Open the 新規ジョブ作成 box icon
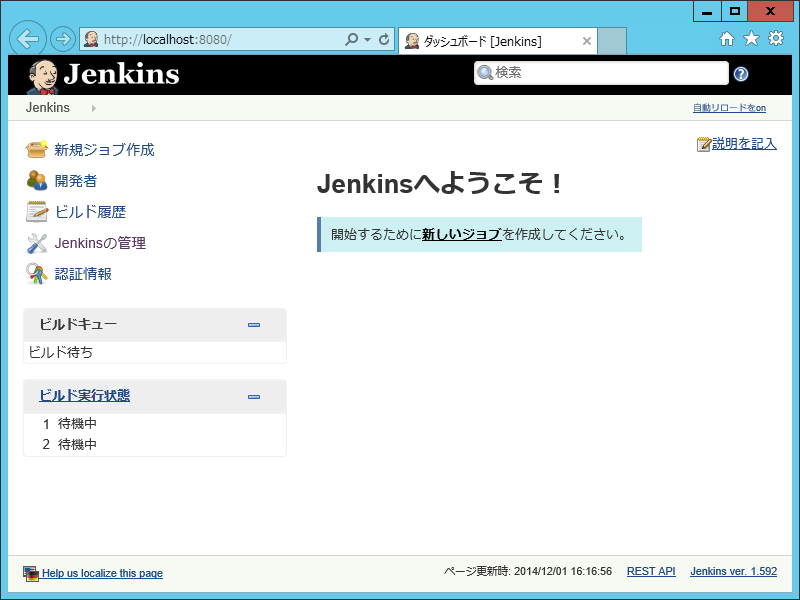This screenshot has width=800, height=600. (x=36, y=149)
